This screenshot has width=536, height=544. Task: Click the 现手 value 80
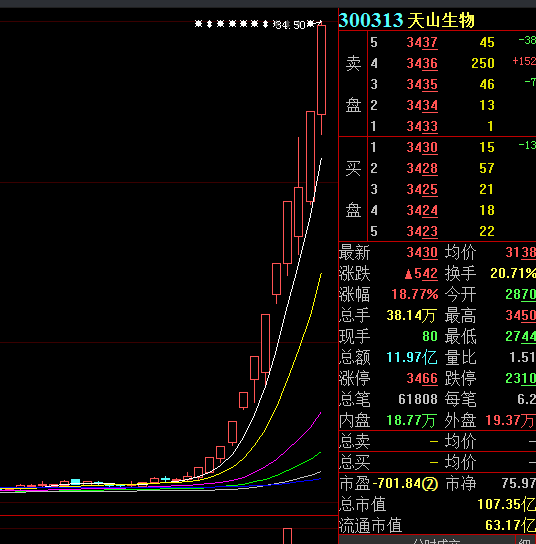point(430,337)
